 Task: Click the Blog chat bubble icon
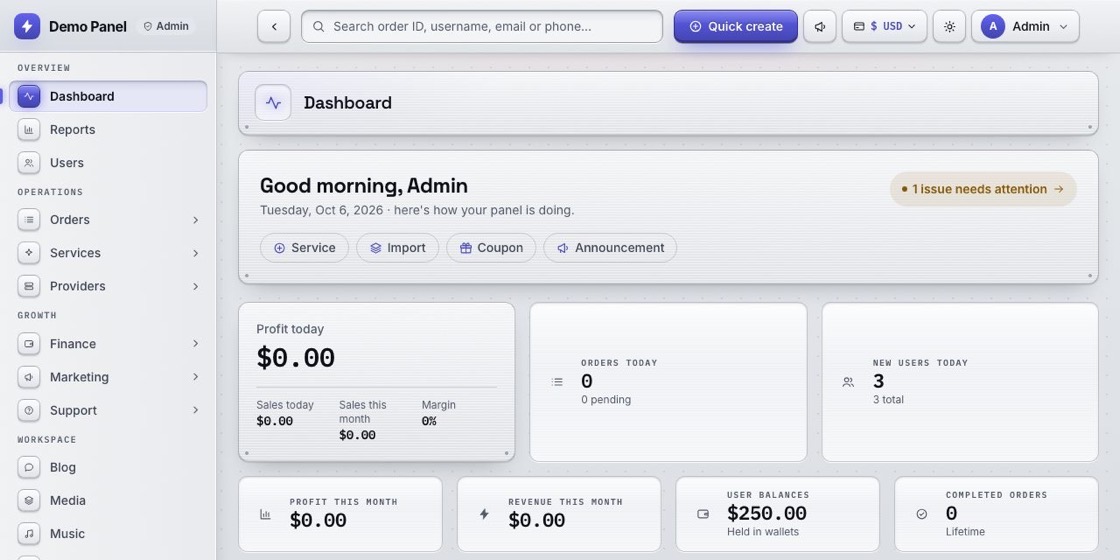click(x=29, y=467)
